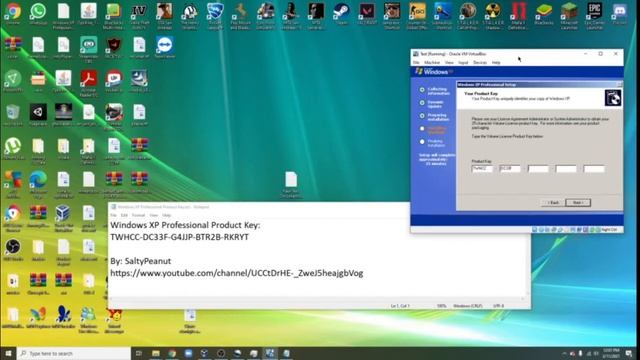The width and height of the screenshot is (640, 360).
Task: Click the YouTube channel URL in Notepad
Action: (x=237, y=273)
